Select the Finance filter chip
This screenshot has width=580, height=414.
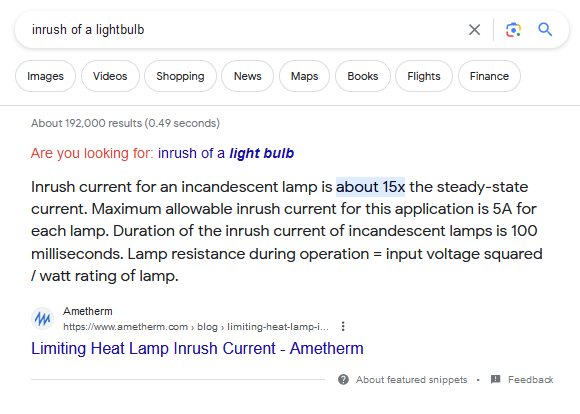[x=489, y=76]
